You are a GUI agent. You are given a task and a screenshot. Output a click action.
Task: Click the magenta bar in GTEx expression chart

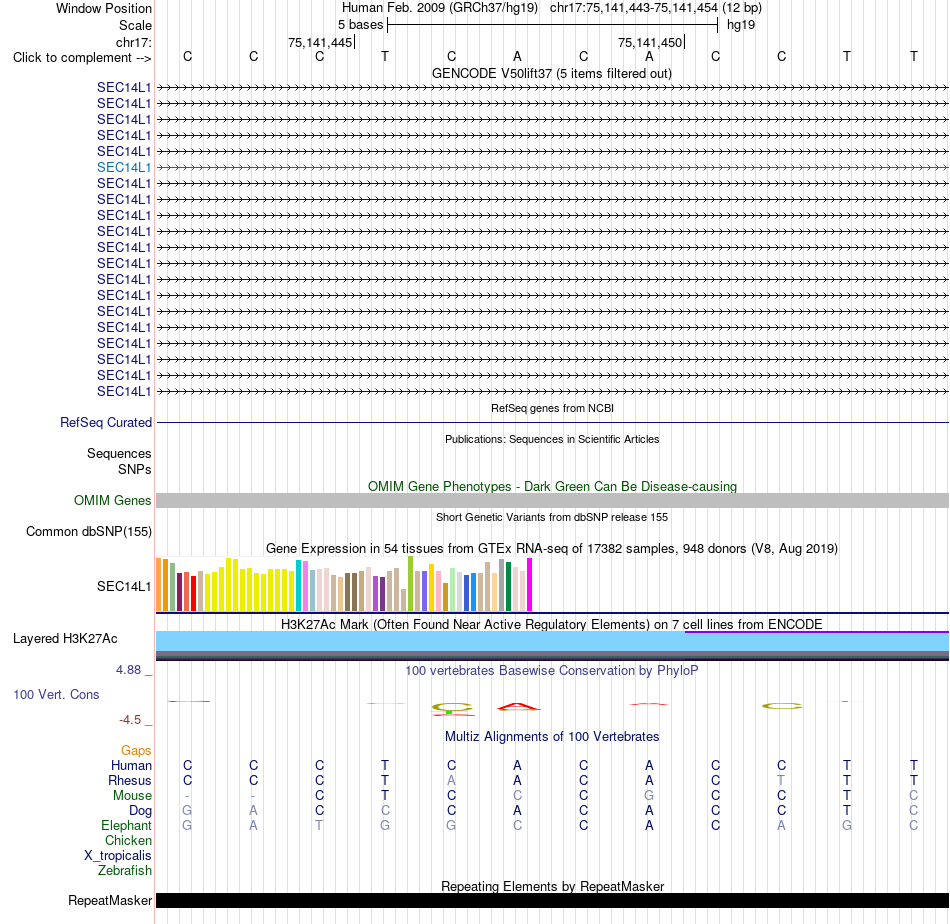(x=530, y=585)
